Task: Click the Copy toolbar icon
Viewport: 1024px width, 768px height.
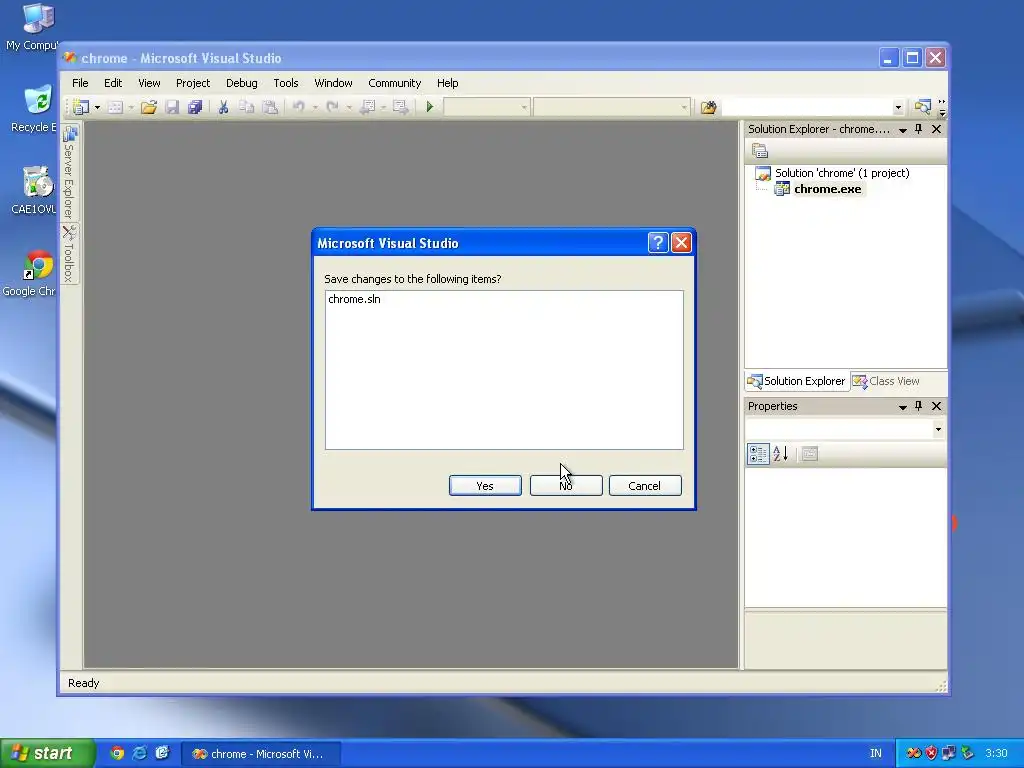Action: 246,107
